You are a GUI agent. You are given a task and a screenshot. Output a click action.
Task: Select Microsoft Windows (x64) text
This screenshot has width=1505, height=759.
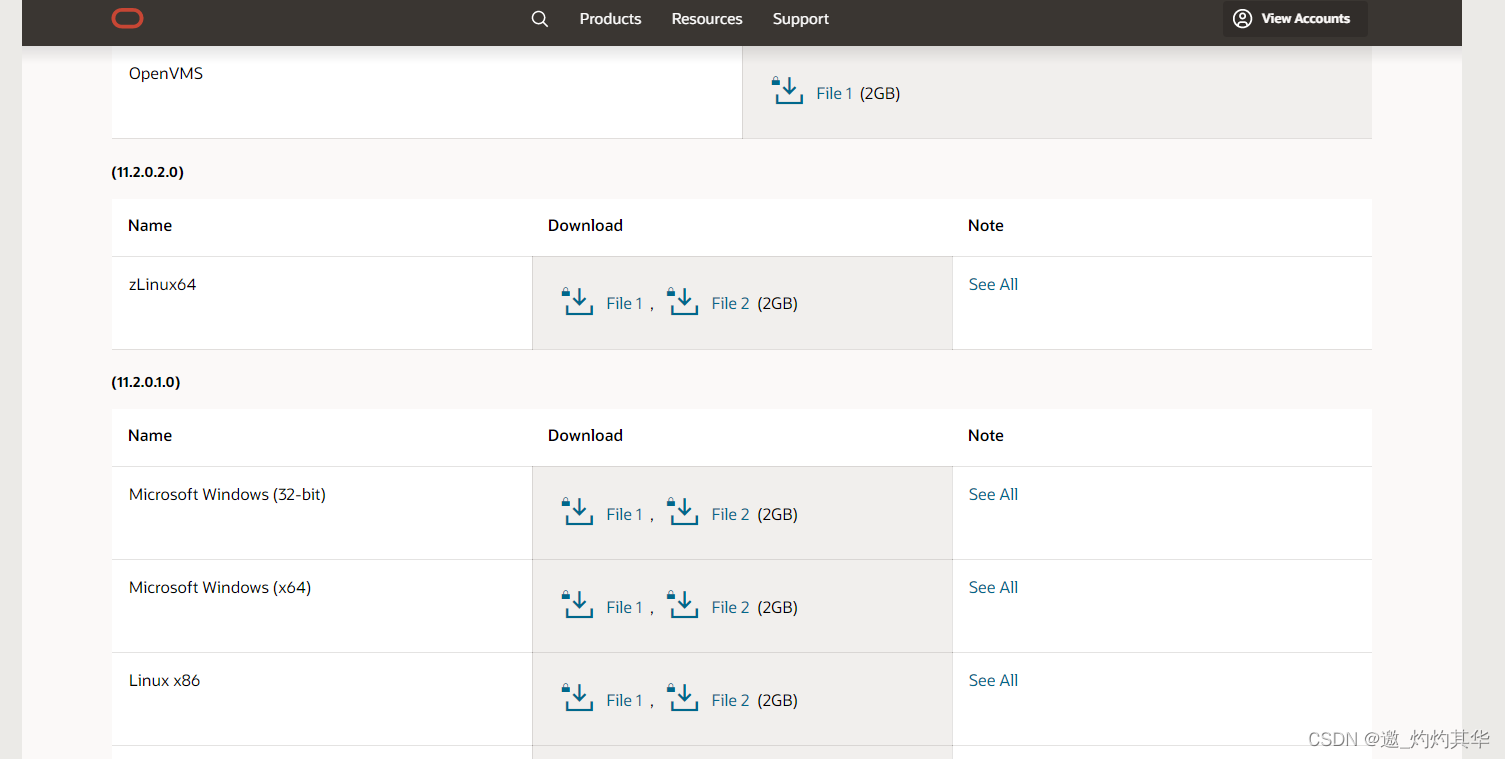(220, 588)
